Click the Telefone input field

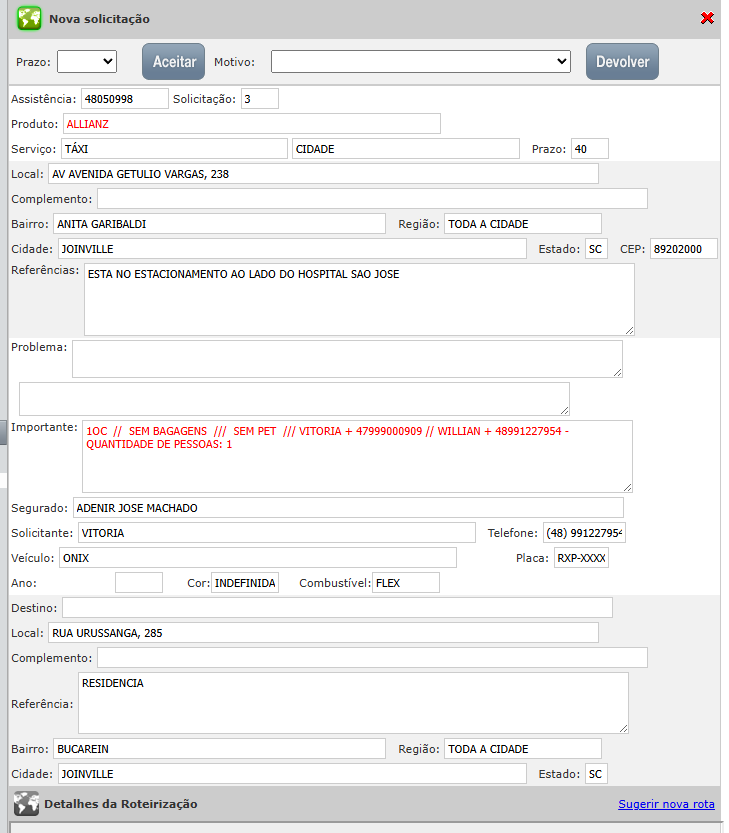click(584, 533)
